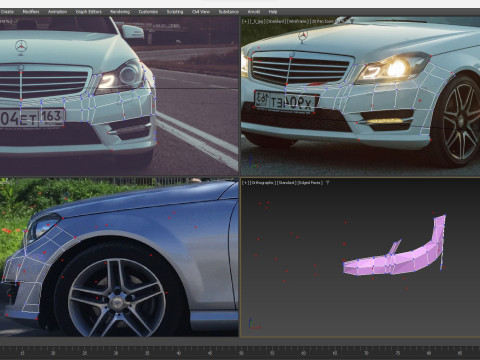Open the Animation menu
Image resolution: width=480 pixels, height=360 pixels.
[x=57, y=12]
